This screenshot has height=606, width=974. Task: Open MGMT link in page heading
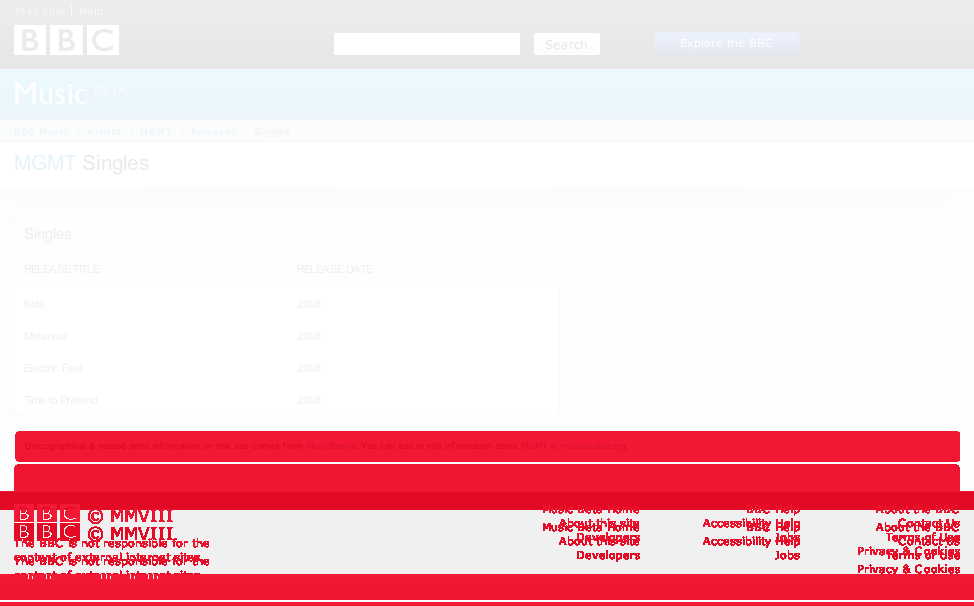45,163
